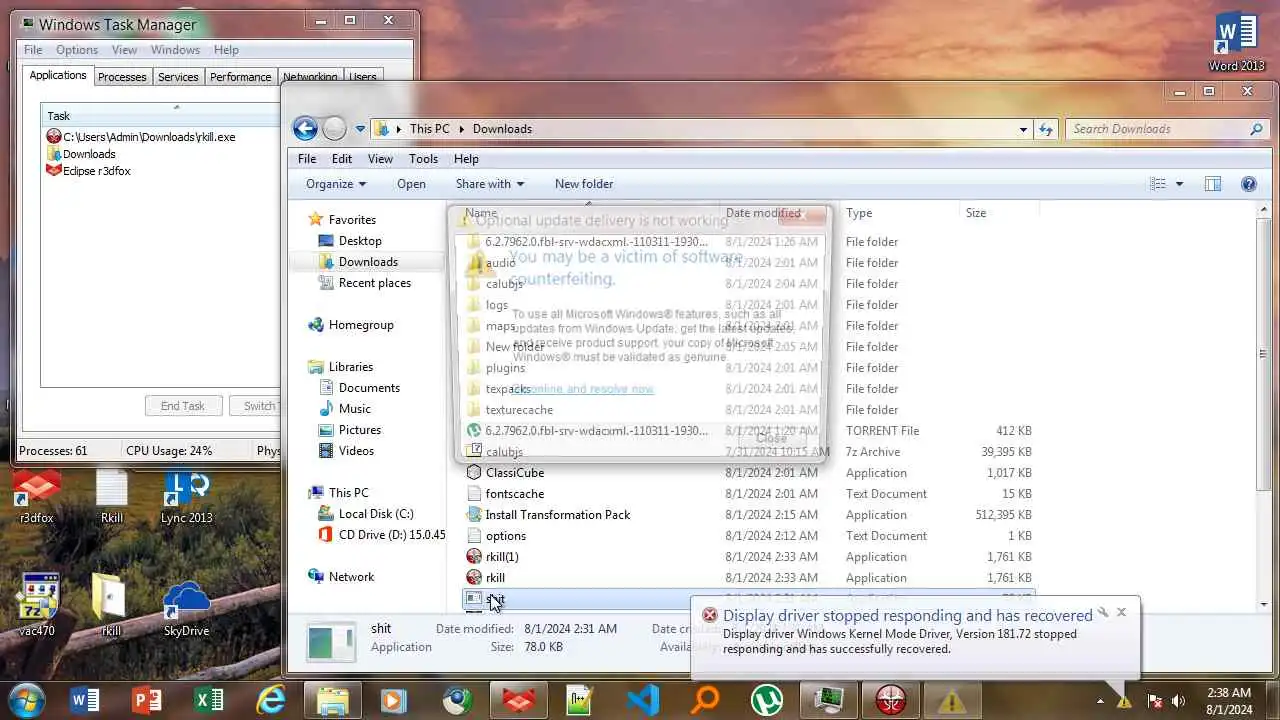
Task: Click the yellow warning taskbar button
Action: click(x=951, y=700)
